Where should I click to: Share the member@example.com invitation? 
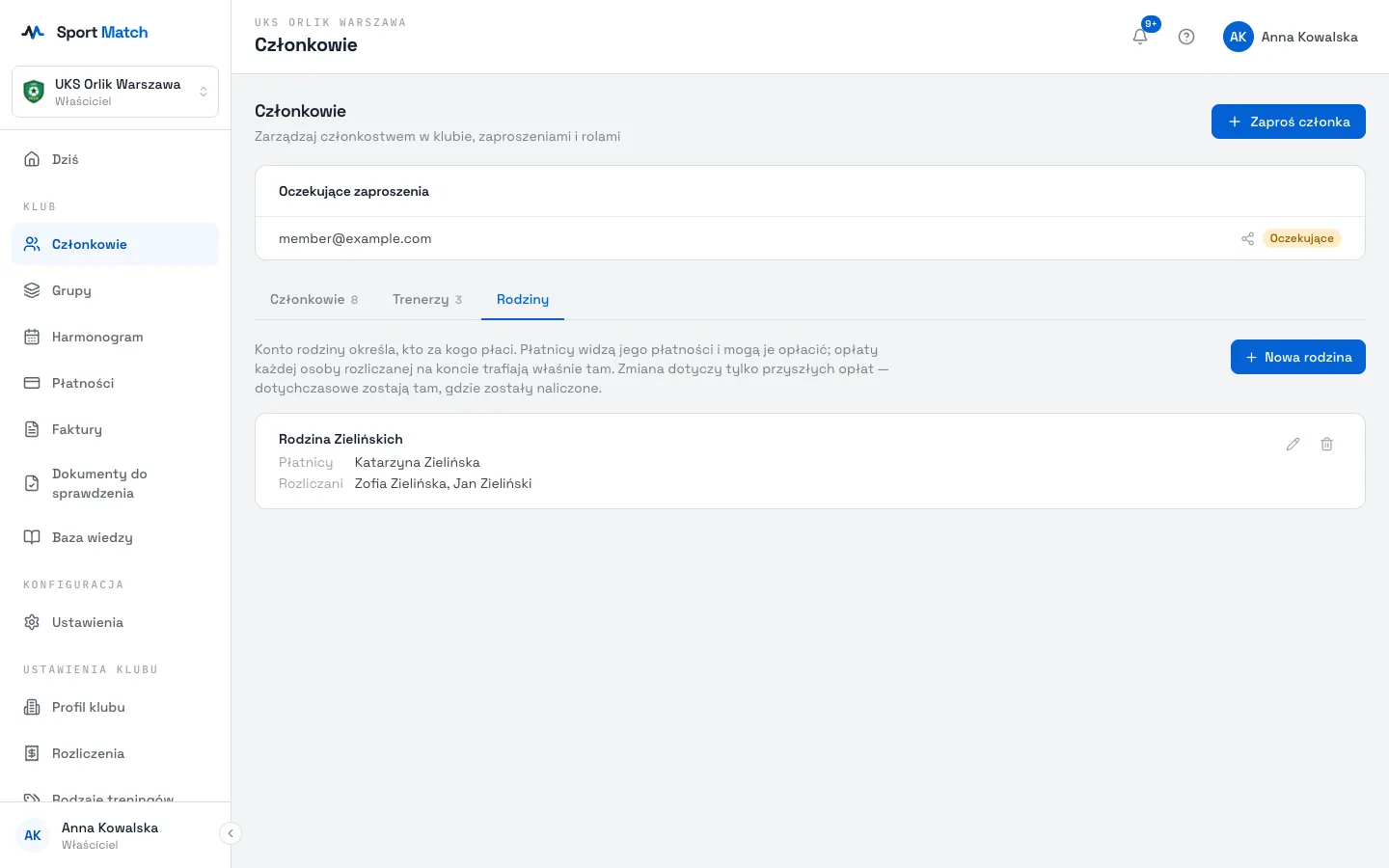[x=1247, y=238]
